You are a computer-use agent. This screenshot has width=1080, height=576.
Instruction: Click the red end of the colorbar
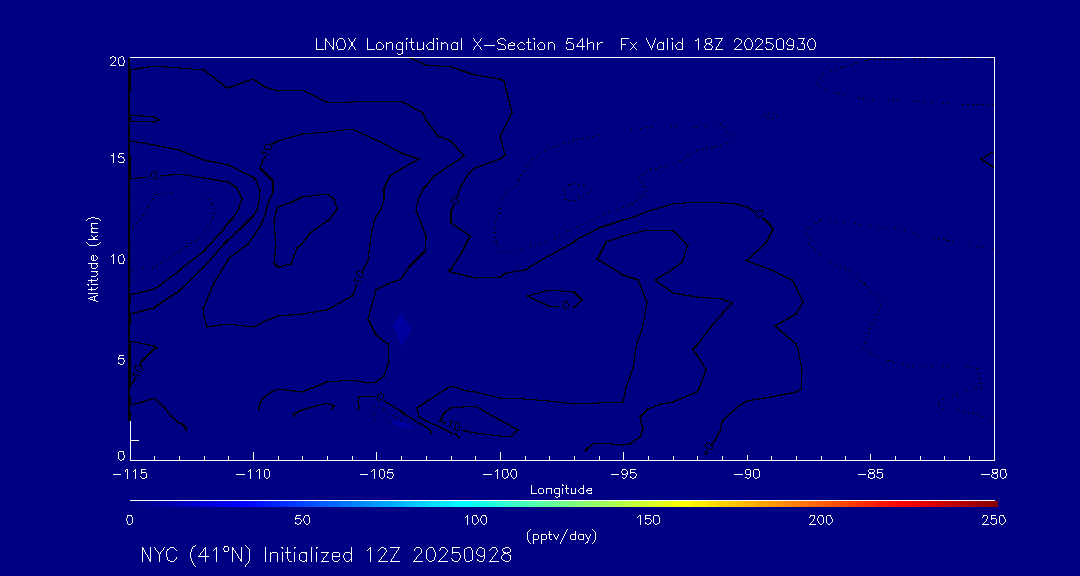(x=985, y=502)
